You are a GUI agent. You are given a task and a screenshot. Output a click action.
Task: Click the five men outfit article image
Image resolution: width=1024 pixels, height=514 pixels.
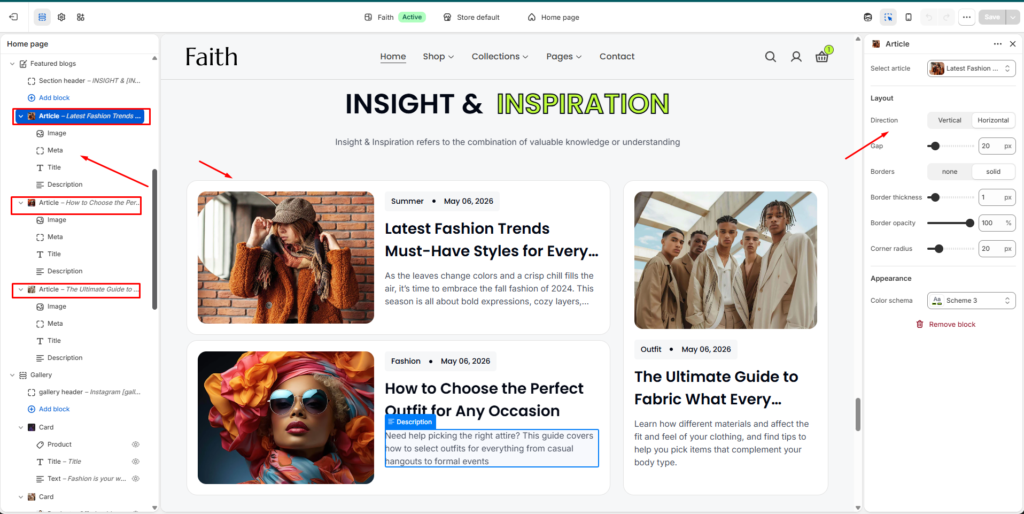pyautogui.click(x=726, y=260)
